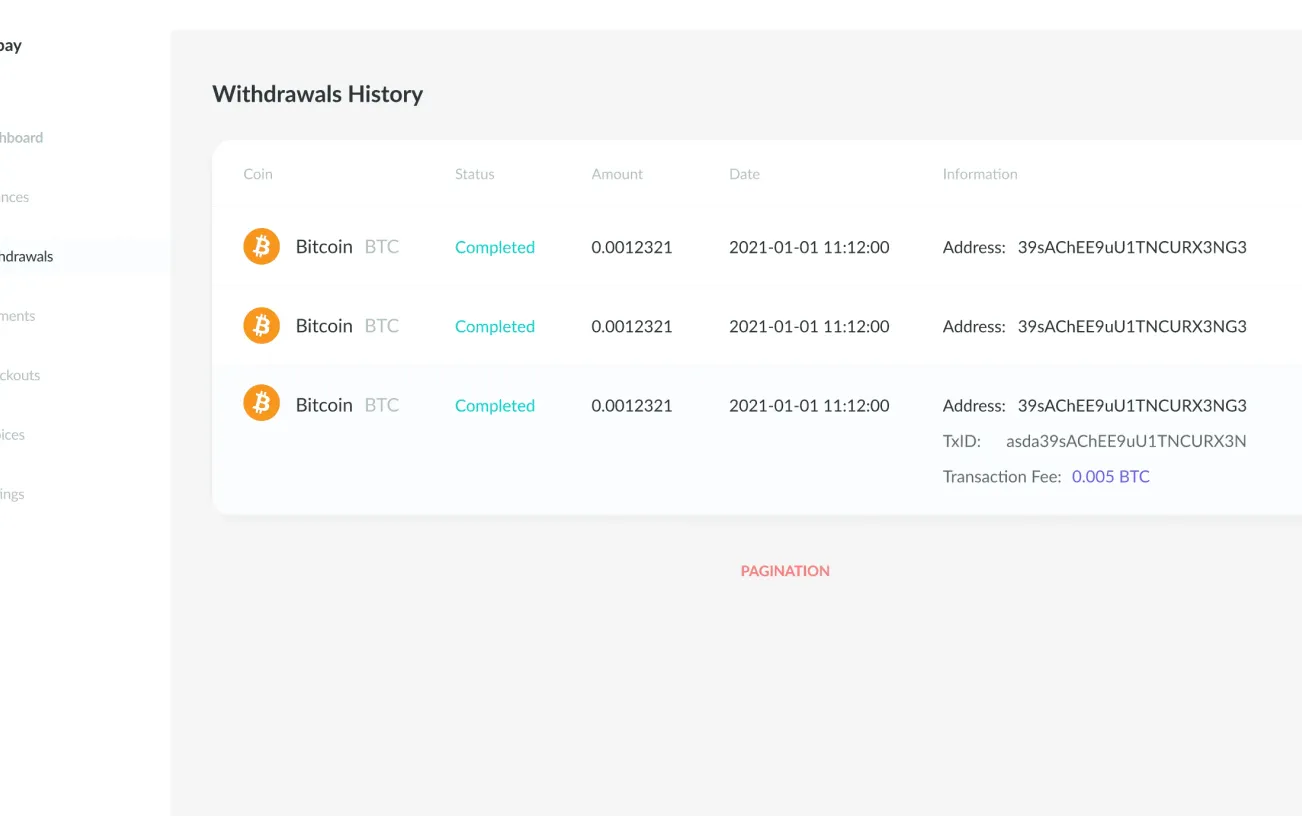Image resolution: width=1302 pixels, height=816 pixels.
Task: Click the Bitcoin name in the first row
Action: point(324,246)
